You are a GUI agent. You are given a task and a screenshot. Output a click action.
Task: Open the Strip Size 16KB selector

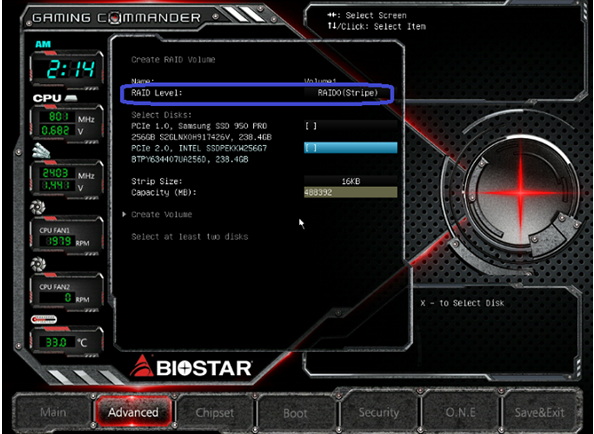tap(350, 181)
